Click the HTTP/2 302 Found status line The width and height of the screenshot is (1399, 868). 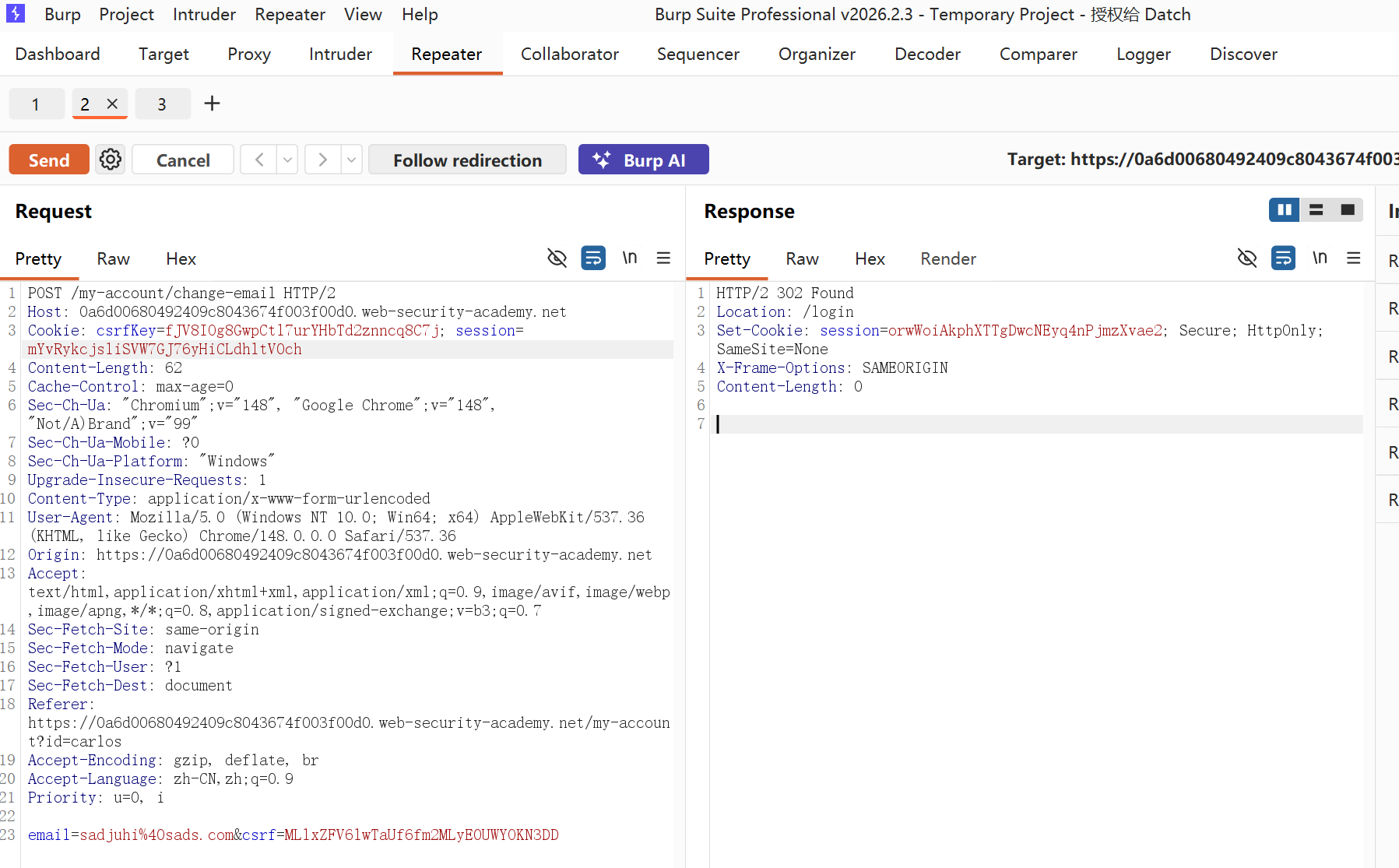pyautogui.click(x=785, y=293)
